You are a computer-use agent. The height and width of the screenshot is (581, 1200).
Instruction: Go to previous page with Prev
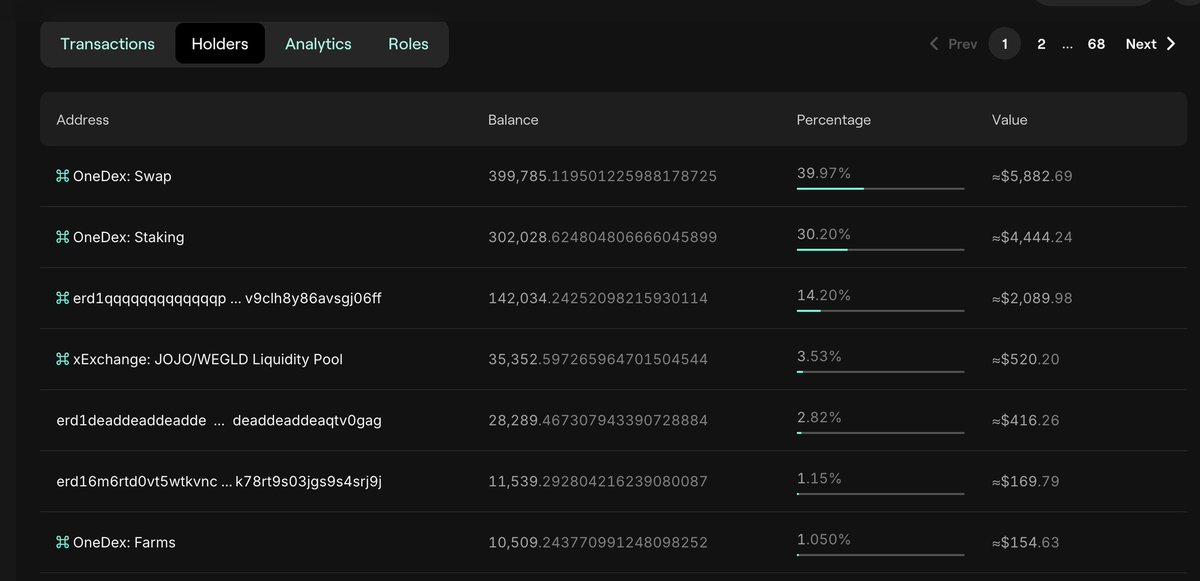pyautogui.click(x=953, y=44)
